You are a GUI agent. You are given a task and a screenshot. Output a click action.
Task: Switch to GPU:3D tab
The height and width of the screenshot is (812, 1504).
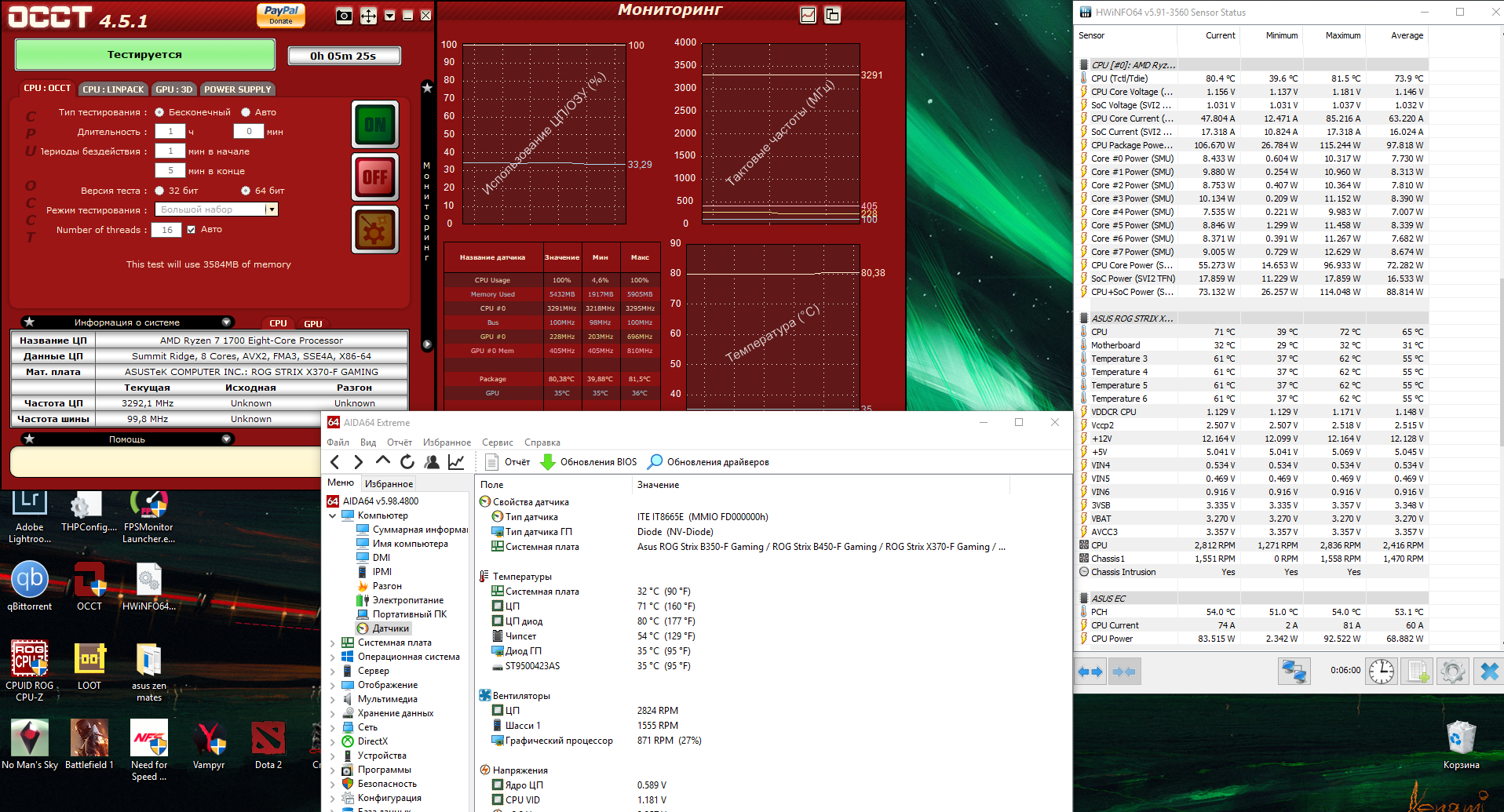coord(174,89)
